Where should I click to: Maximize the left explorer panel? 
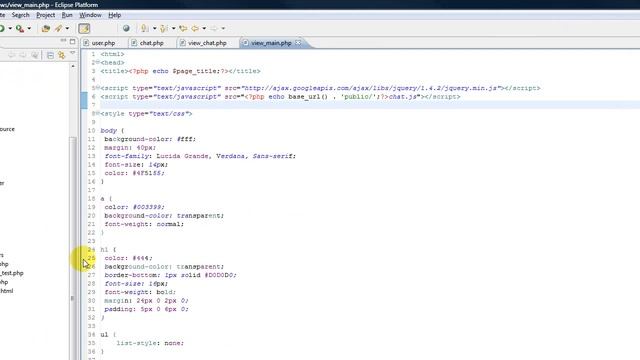click(x=73, y=41)
